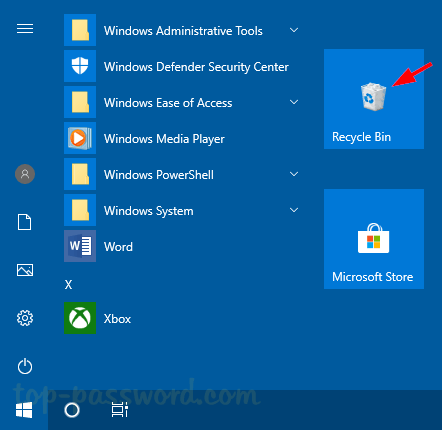This screenshot has width=442, height=430.
Task: Open the Recycle Bin tile
Action: pyautogui.click(x=374, y=99)
